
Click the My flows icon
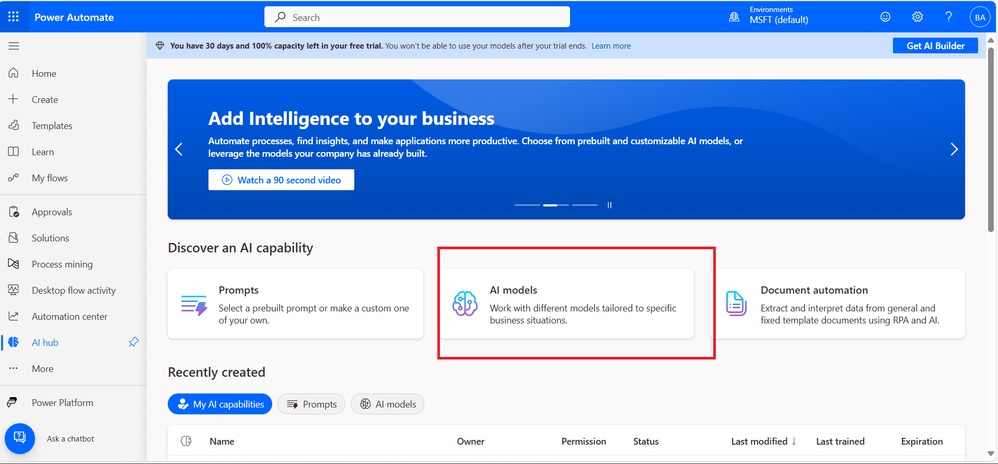(x=13, y=178)
